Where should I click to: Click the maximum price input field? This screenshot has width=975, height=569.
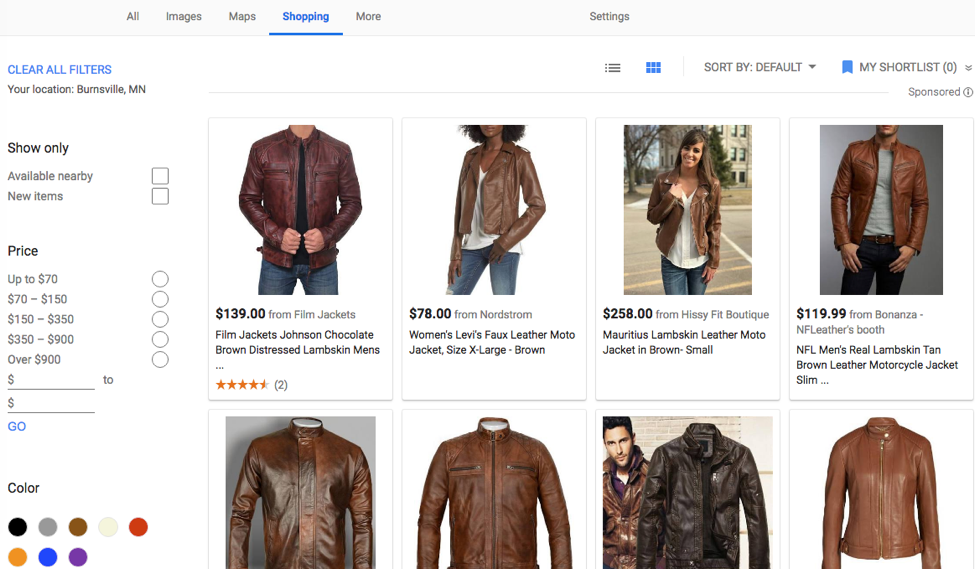(x=51, y=403)
